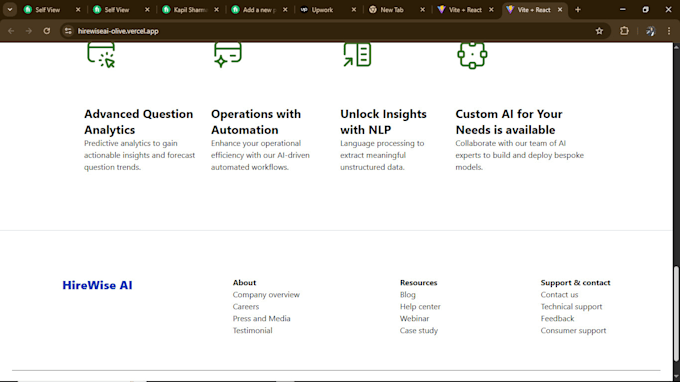Viewport: 680px width, 382px height.
Task: Open the Company overview link
Action: (266, 294)
